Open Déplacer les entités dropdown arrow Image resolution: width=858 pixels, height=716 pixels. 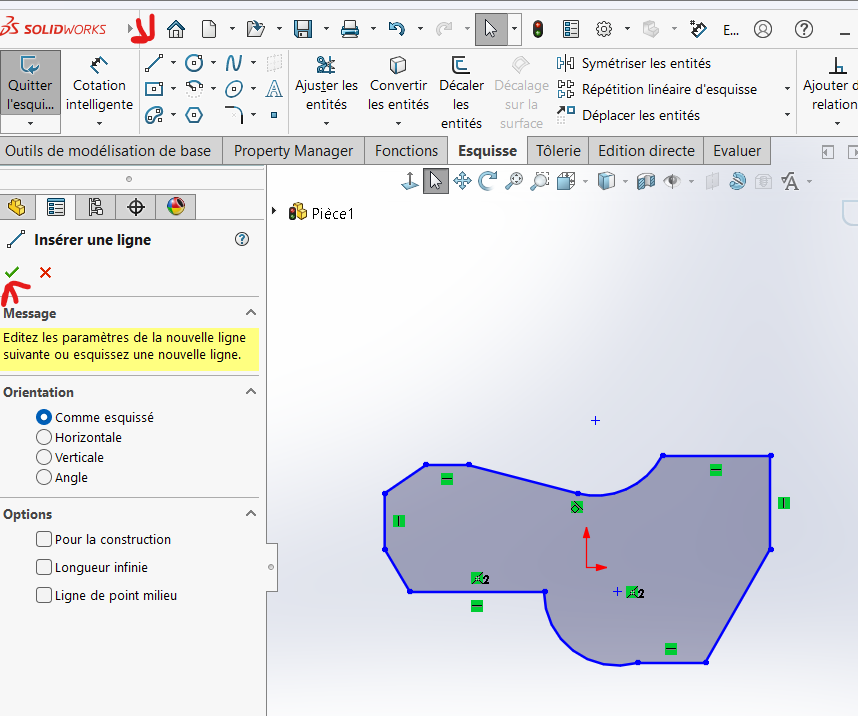tap(787, 115)
